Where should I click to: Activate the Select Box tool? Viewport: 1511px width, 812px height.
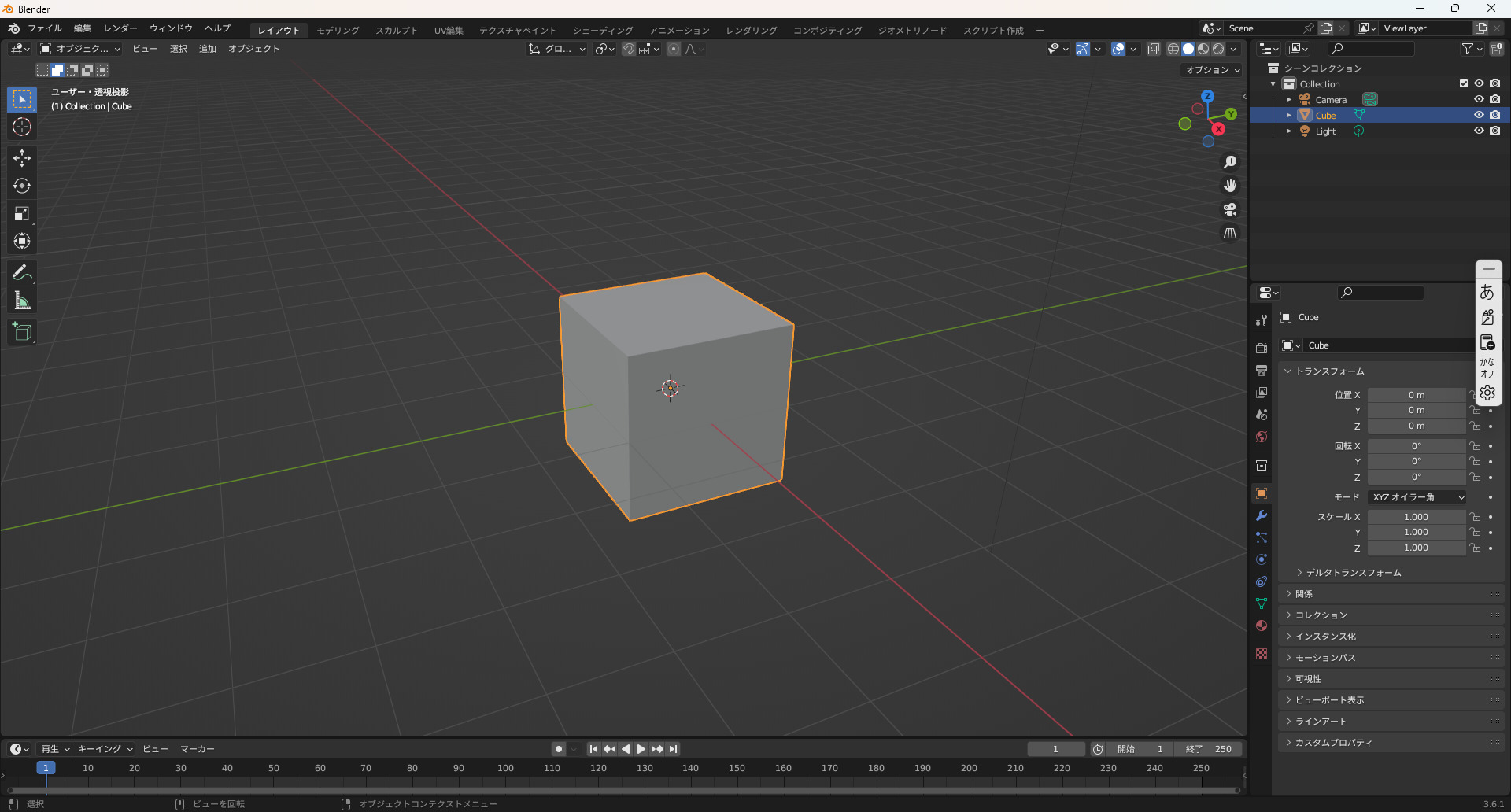[22, 99]
